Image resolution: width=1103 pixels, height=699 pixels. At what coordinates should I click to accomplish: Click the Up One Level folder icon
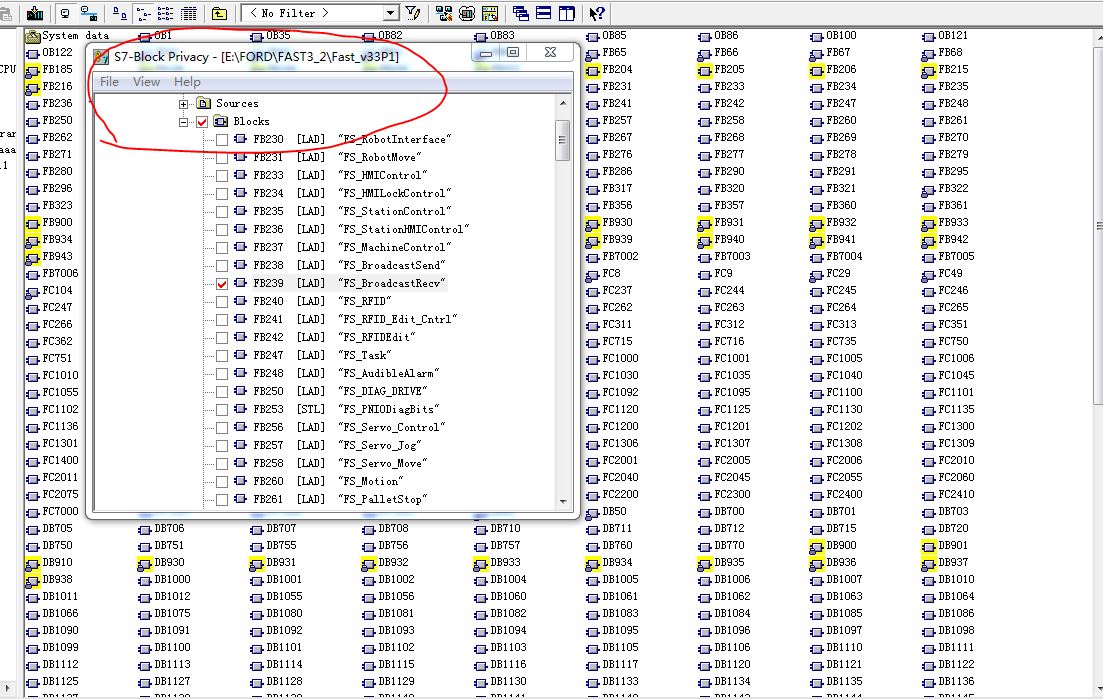(x=219, y=13)
